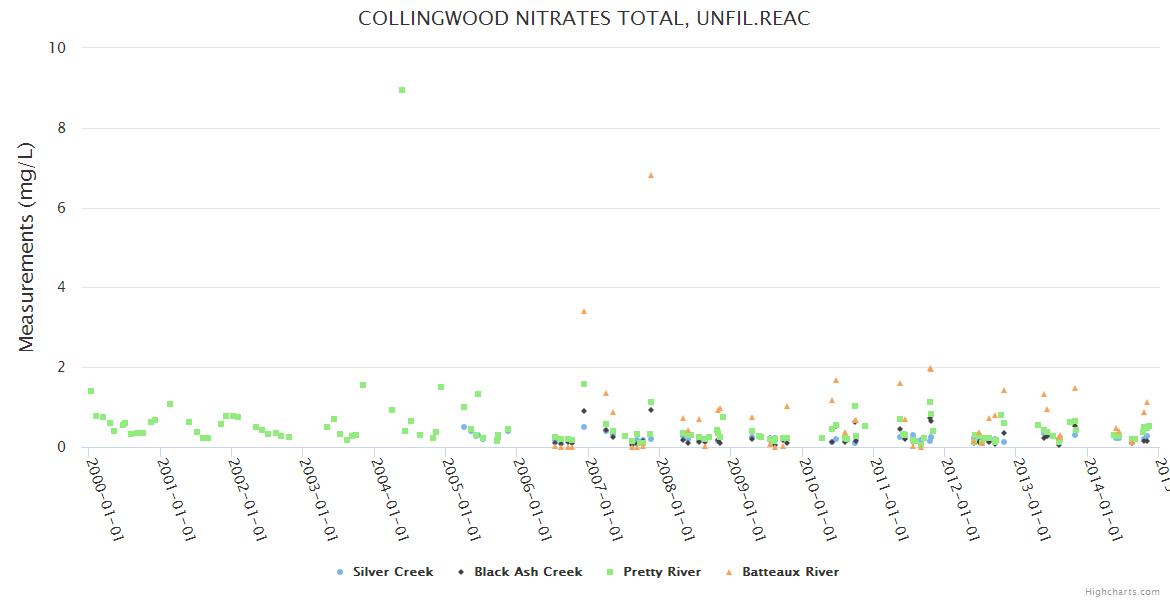Open the Highcharts.com credits link

click(1122, 592)
